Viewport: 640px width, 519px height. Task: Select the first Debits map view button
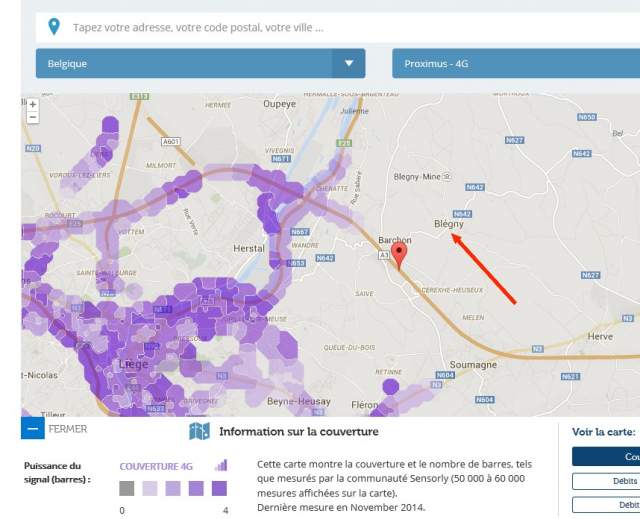(605, 481)
